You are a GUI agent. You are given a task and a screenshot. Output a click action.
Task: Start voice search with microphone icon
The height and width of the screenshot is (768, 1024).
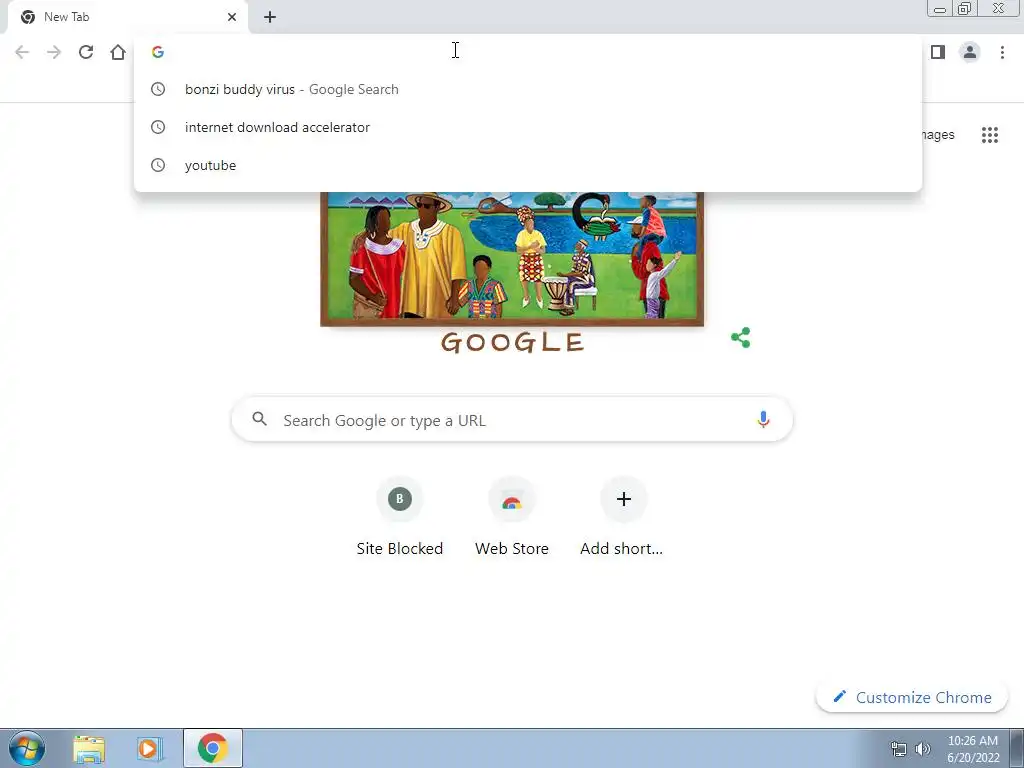coord(763,419)
